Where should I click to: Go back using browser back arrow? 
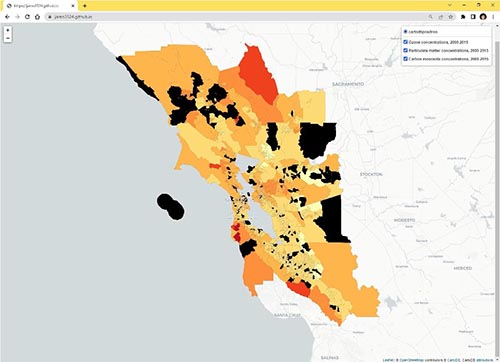[x=7, y=17]
